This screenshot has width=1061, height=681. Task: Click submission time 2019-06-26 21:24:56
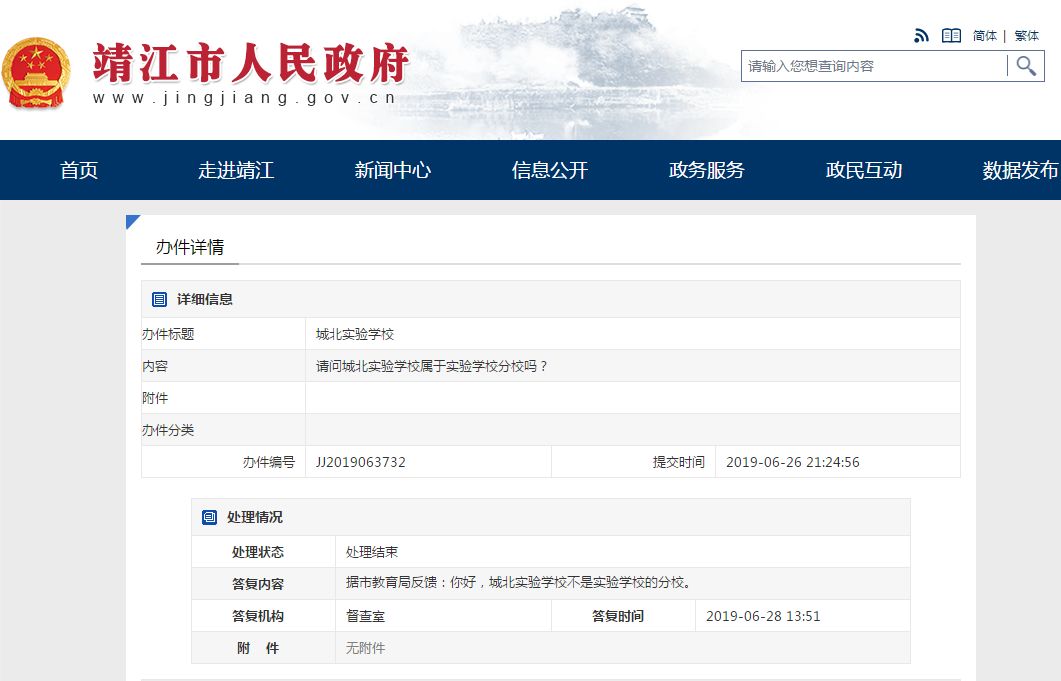792,462
